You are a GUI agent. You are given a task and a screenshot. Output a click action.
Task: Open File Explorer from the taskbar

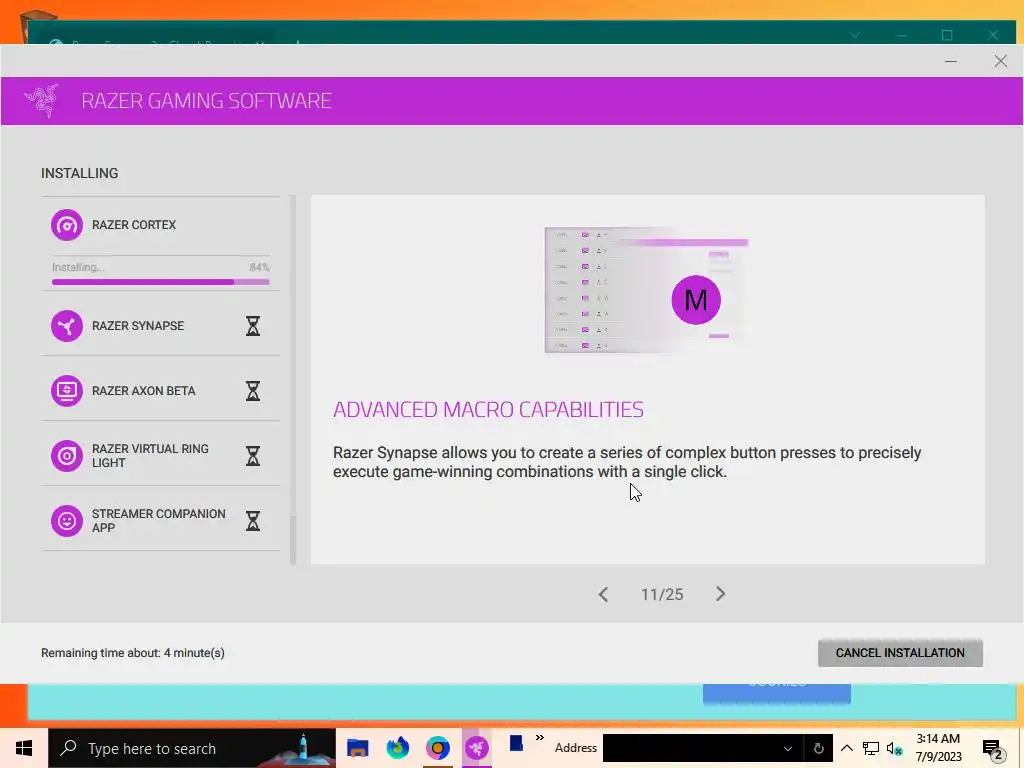click(357, 748)
